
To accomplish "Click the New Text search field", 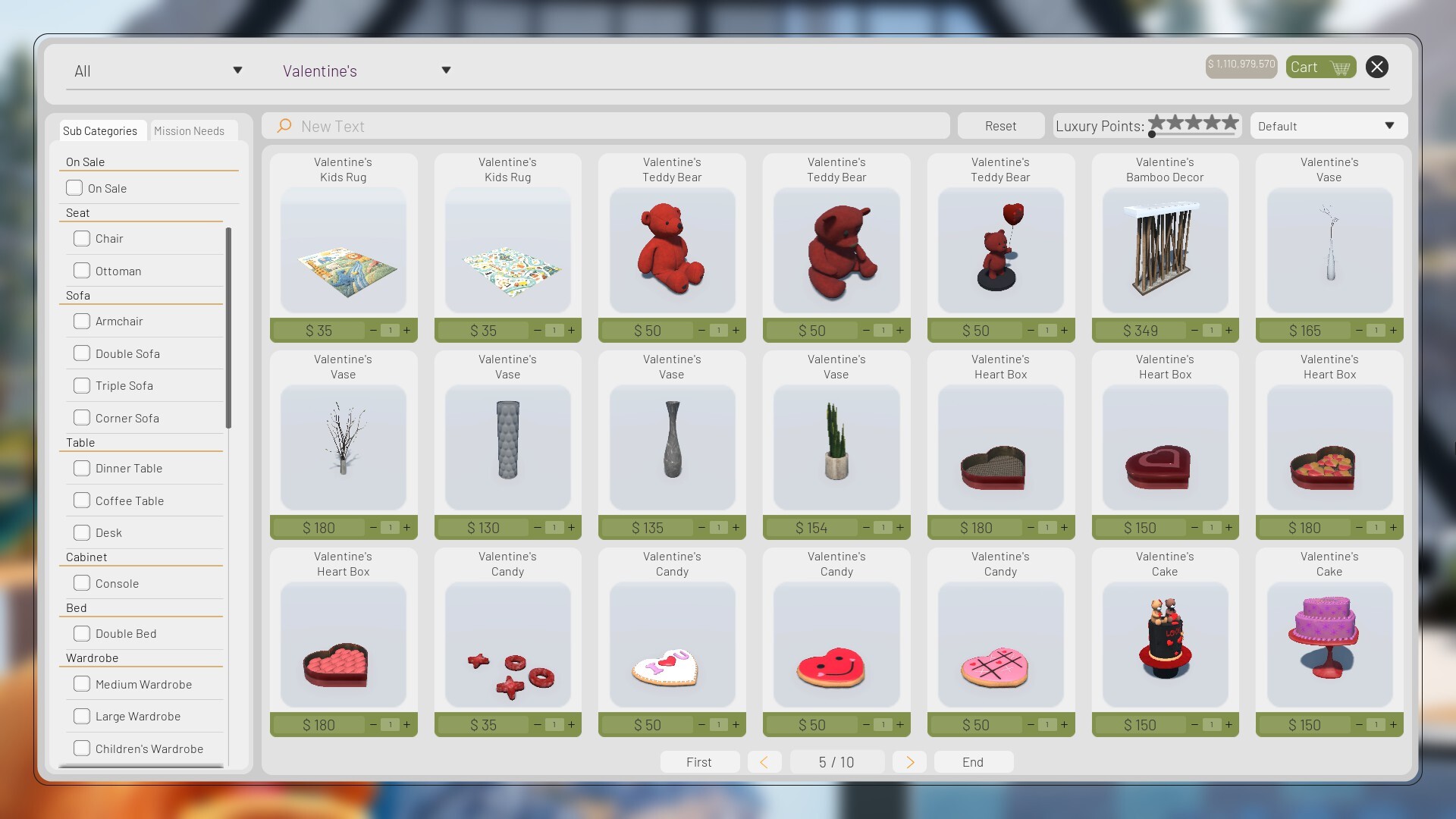I will click(x=531, y=126).
